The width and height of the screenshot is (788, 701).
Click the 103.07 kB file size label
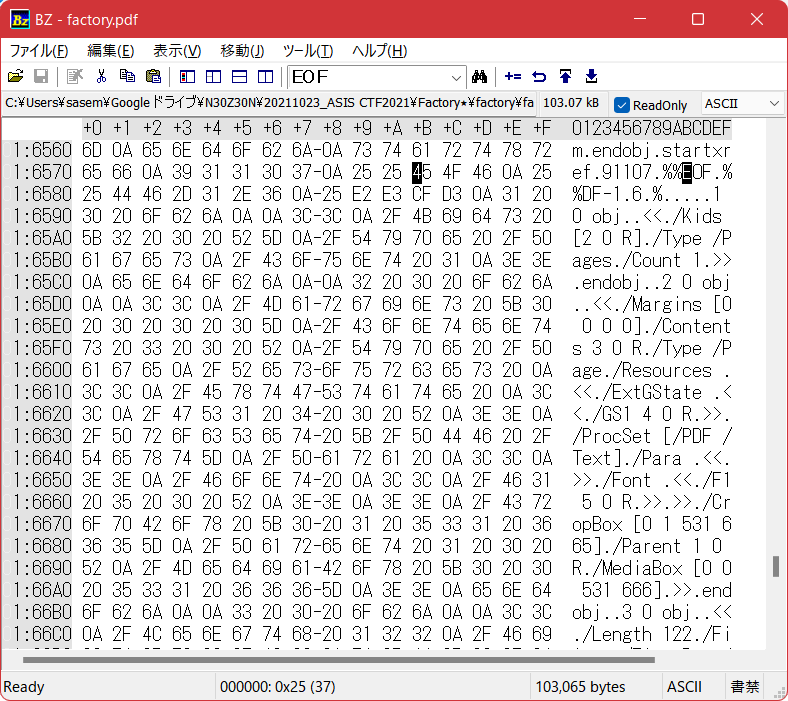click(x=571, y=103)
